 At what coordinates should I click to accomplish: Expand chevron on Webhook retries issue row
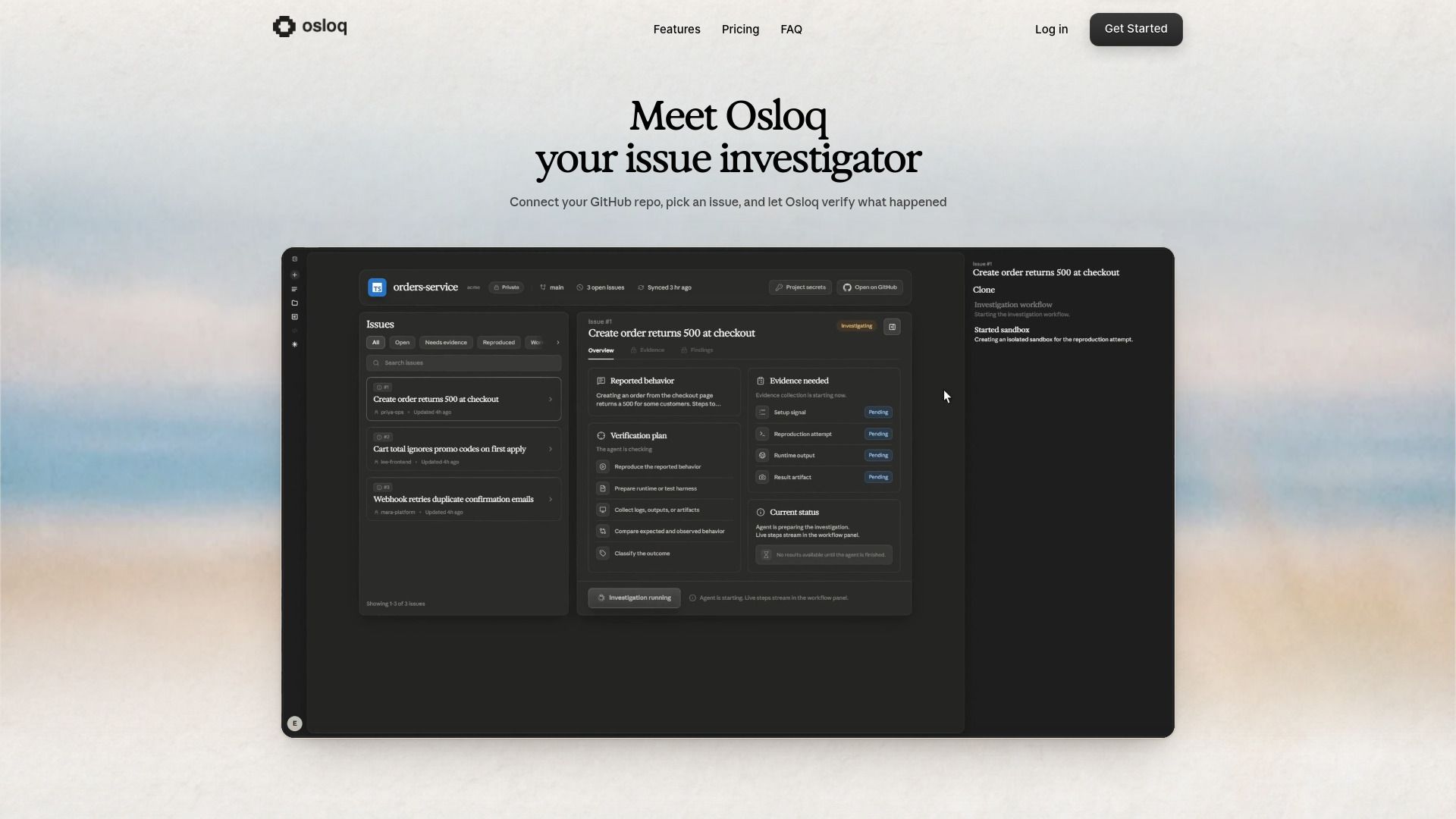point(551,499)
